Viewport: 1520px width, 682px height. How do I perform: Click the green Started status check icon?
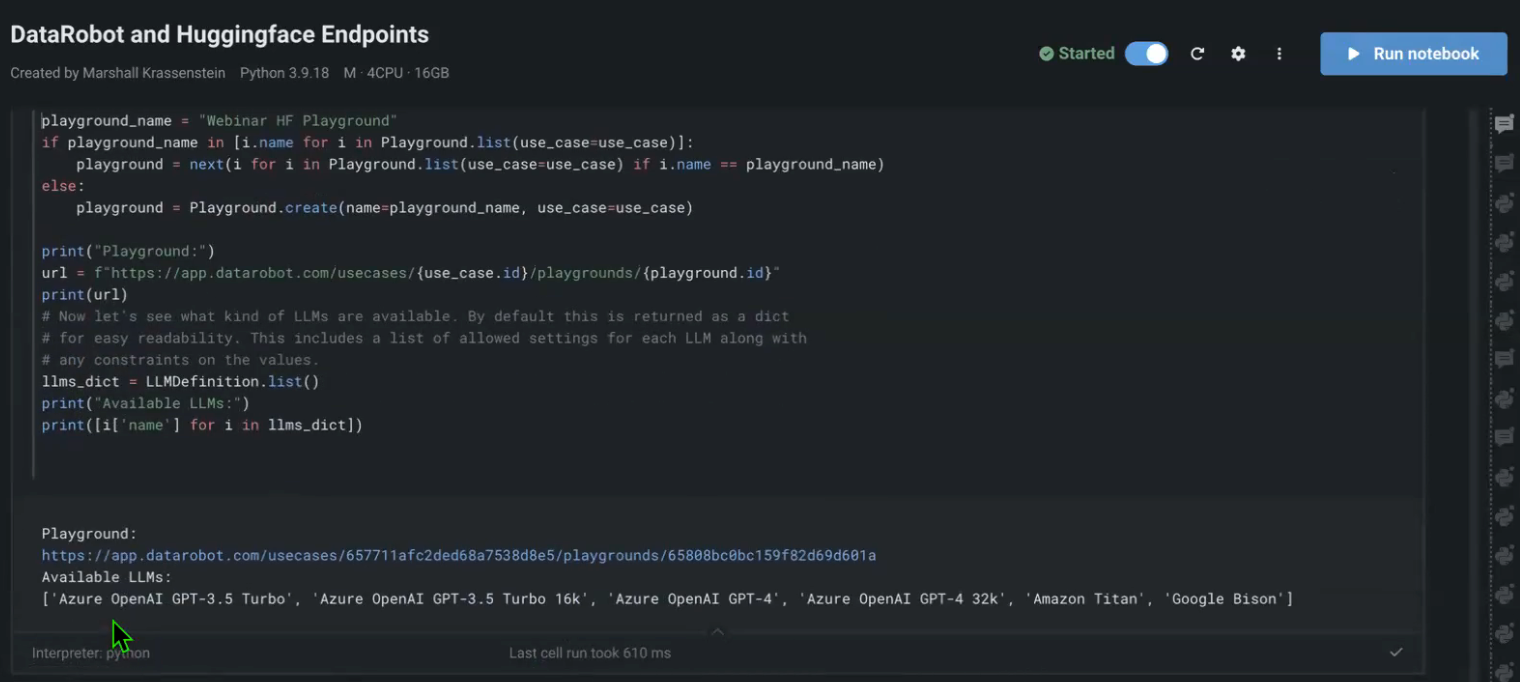point(1046,54)
